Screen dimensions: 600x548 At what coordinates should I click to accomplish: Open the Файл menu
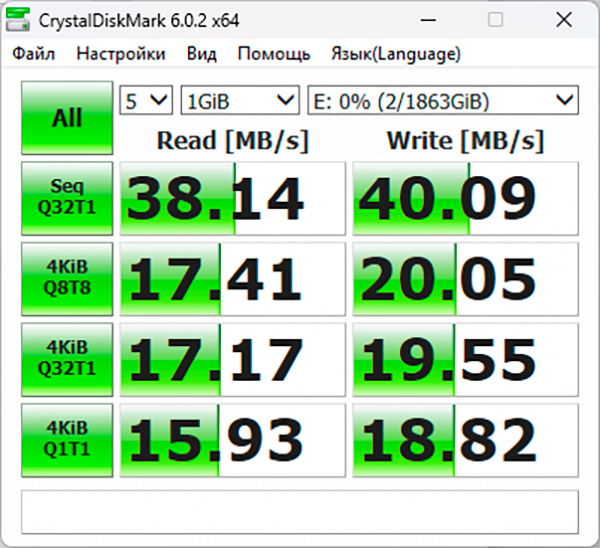coord(34,54)
